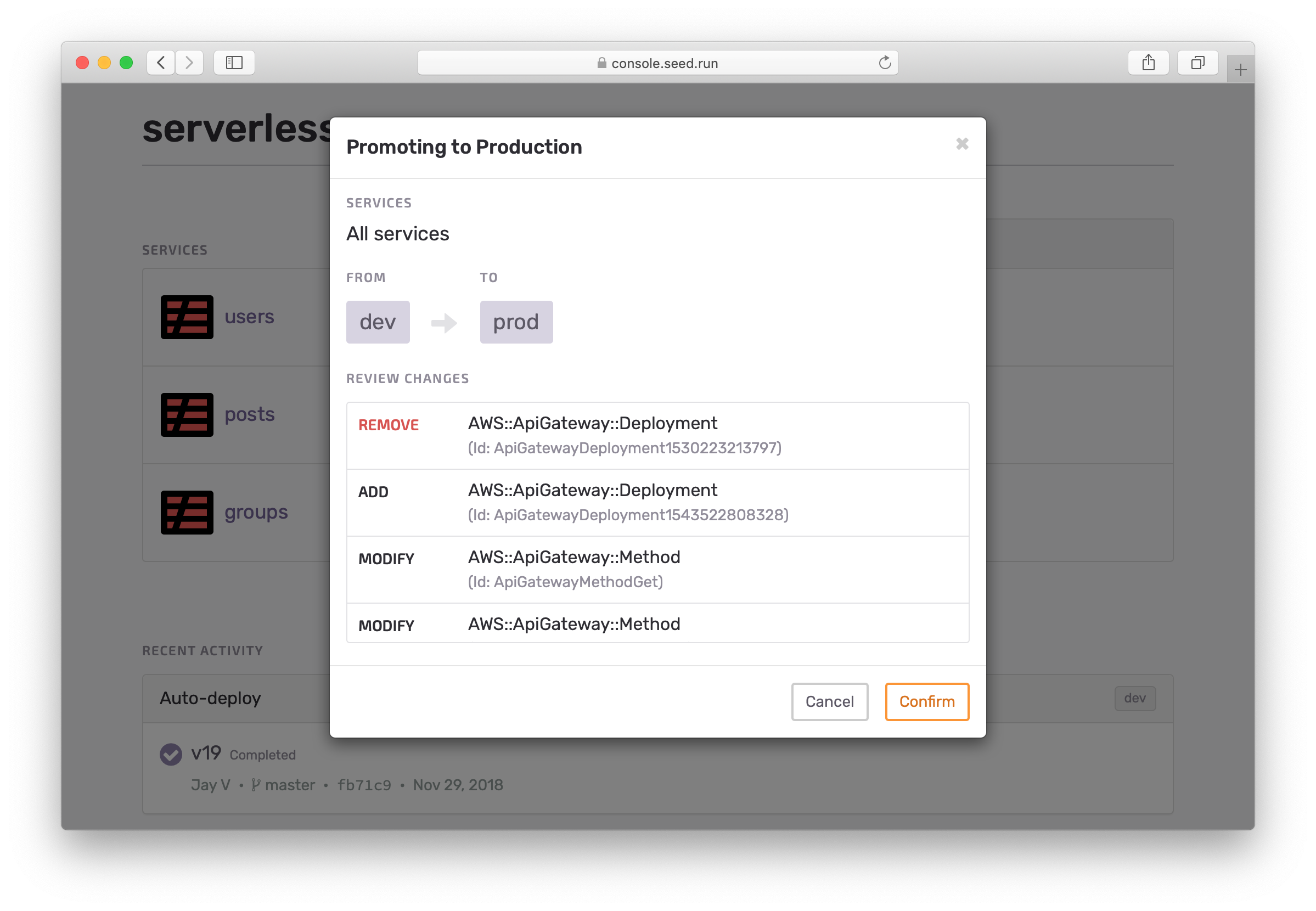The width and height of the screenshot is (1316, 911).
Task: Click the console.seed.run address bar
Action: click(656, 63)
